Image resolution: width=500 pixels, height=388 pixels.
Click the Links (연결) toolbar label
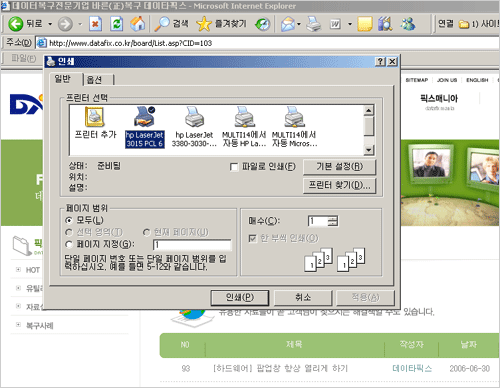(445, 24)
